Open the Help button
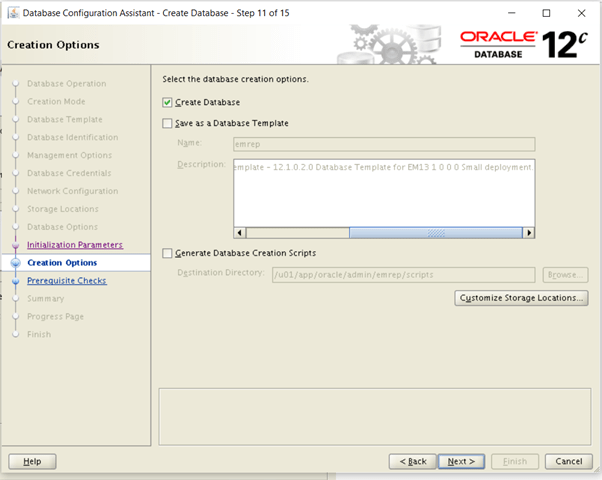The width and height of the screenshot is (602, 480). (x=32, y=461)
